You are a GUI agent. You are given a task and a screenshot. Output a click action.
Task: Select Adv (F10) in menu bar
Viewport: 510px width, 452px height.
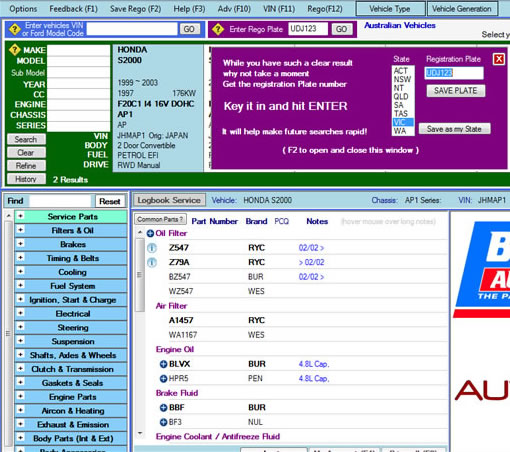[x=234, y=9]
